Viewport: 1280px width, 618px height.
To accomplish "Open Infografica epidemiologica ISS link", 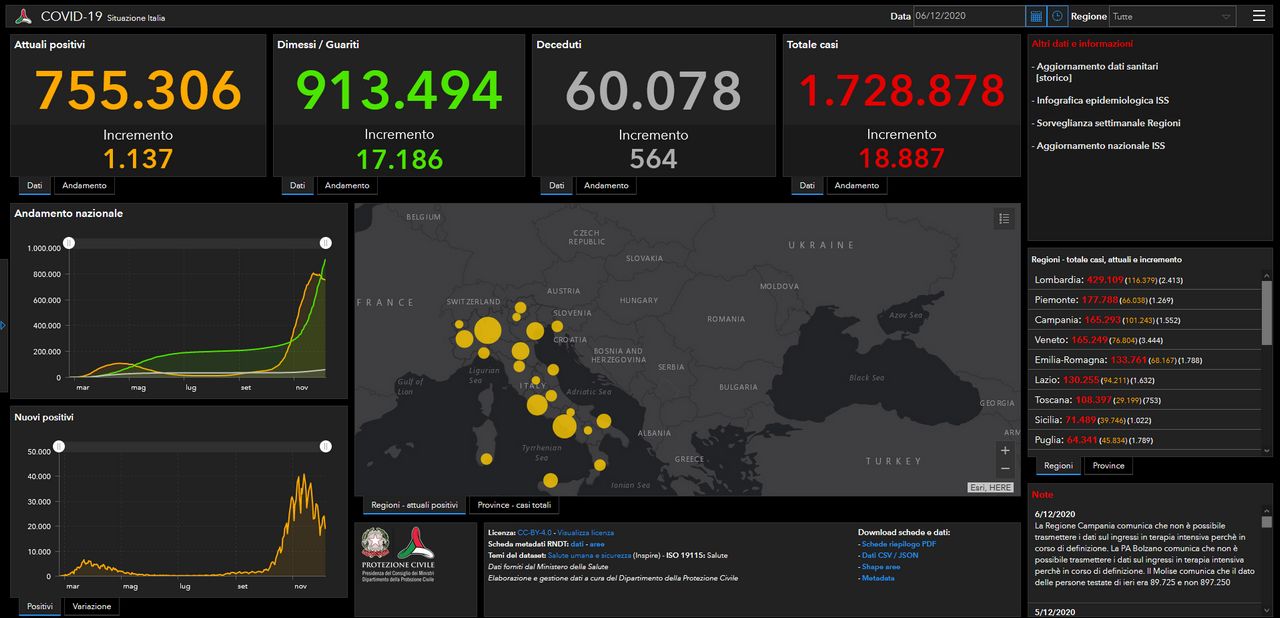I will pyautogui.click(x=1101, y=100).
